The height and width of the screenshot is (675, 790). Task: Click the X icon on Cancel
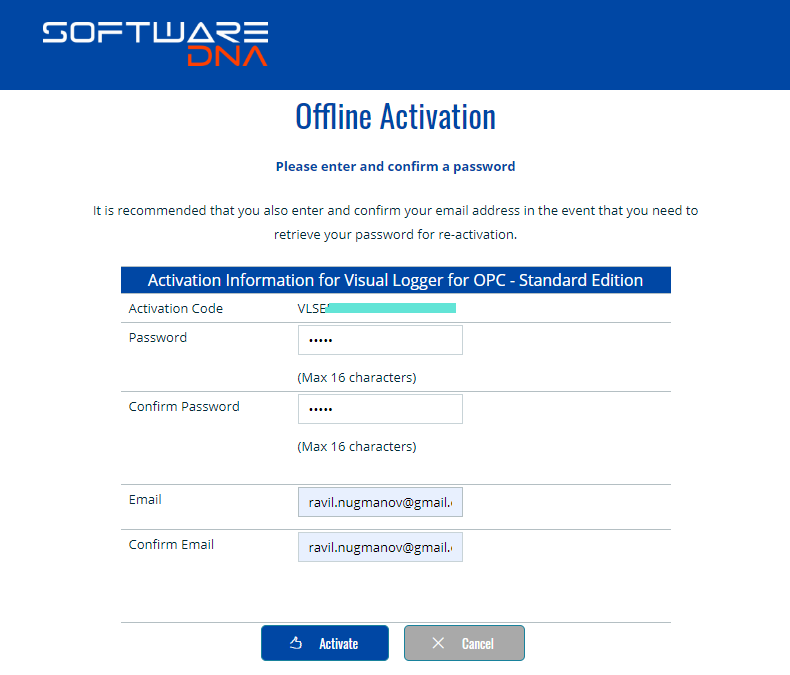click(x=438, y=643)
